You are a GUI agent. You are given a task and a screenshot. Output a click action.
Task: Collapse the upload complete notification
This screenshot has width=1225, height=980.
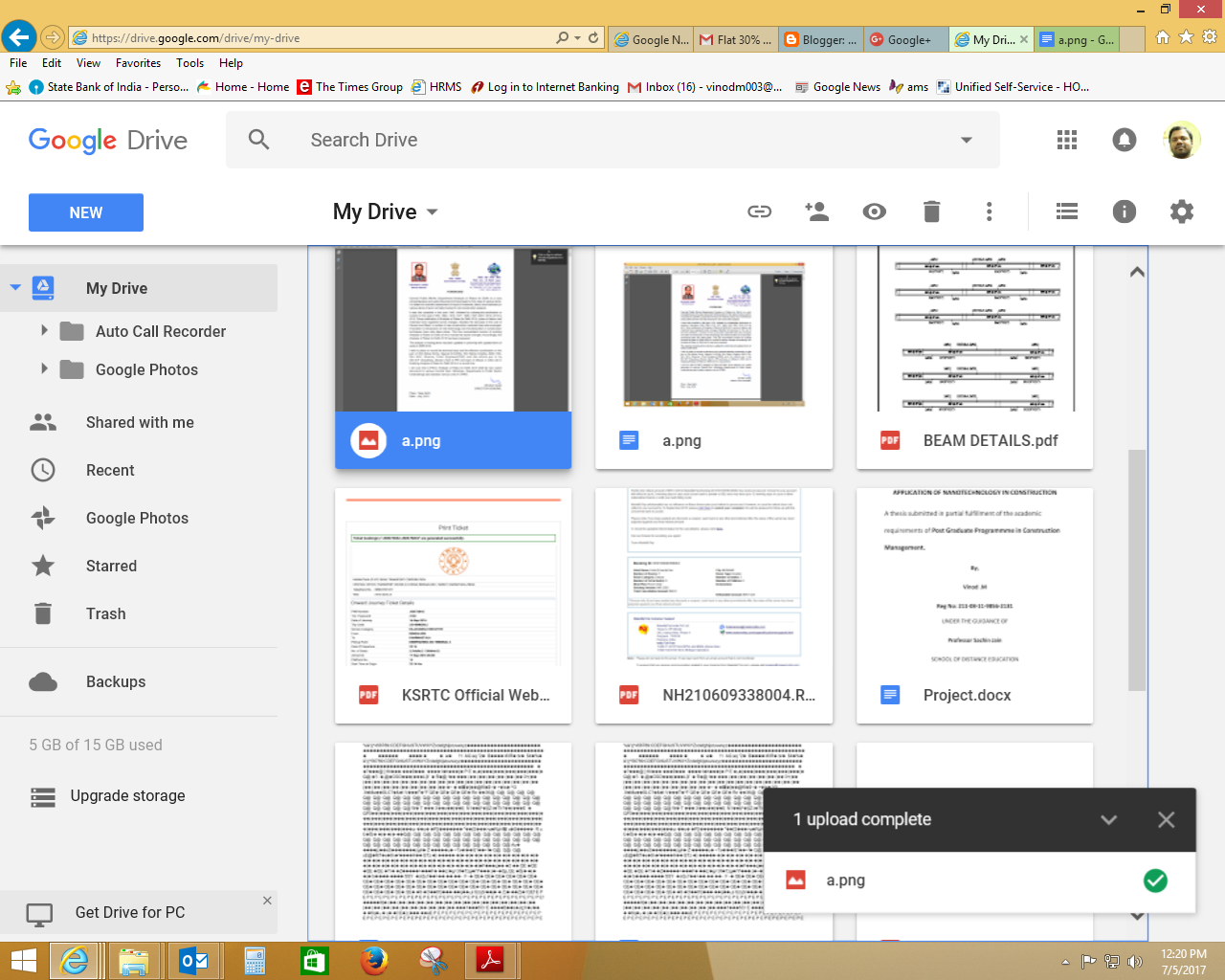tap(1108, 819)
